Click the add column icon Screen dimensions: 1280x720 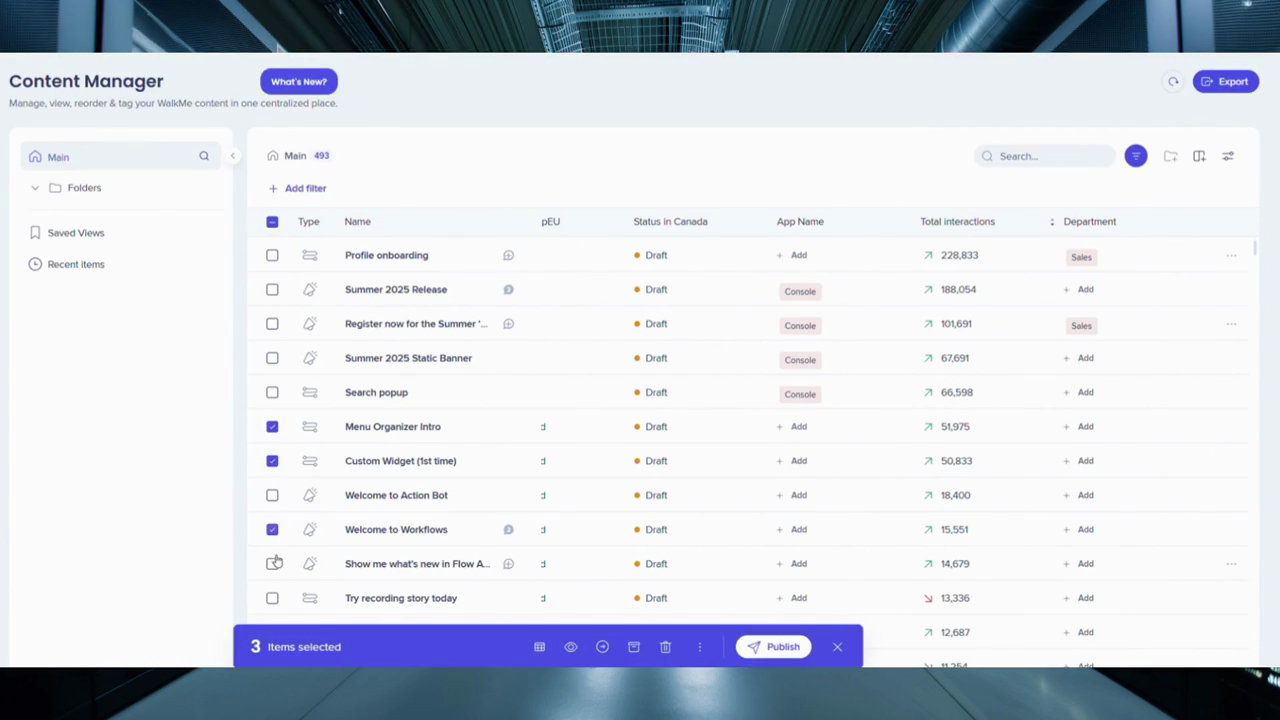click(x=1199, y=156)
